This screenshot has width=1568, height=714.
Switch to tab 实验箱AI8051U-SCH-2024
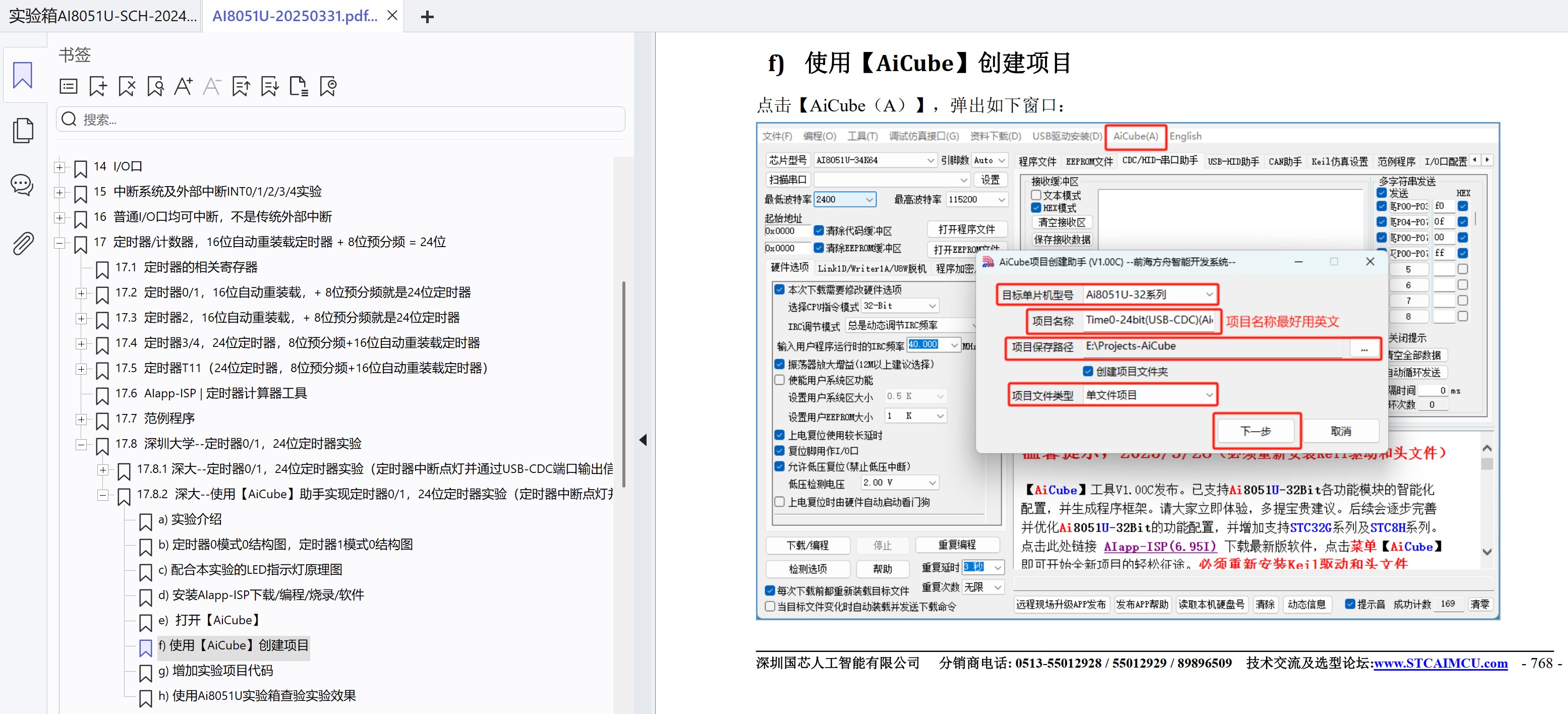tap(102, 16)
